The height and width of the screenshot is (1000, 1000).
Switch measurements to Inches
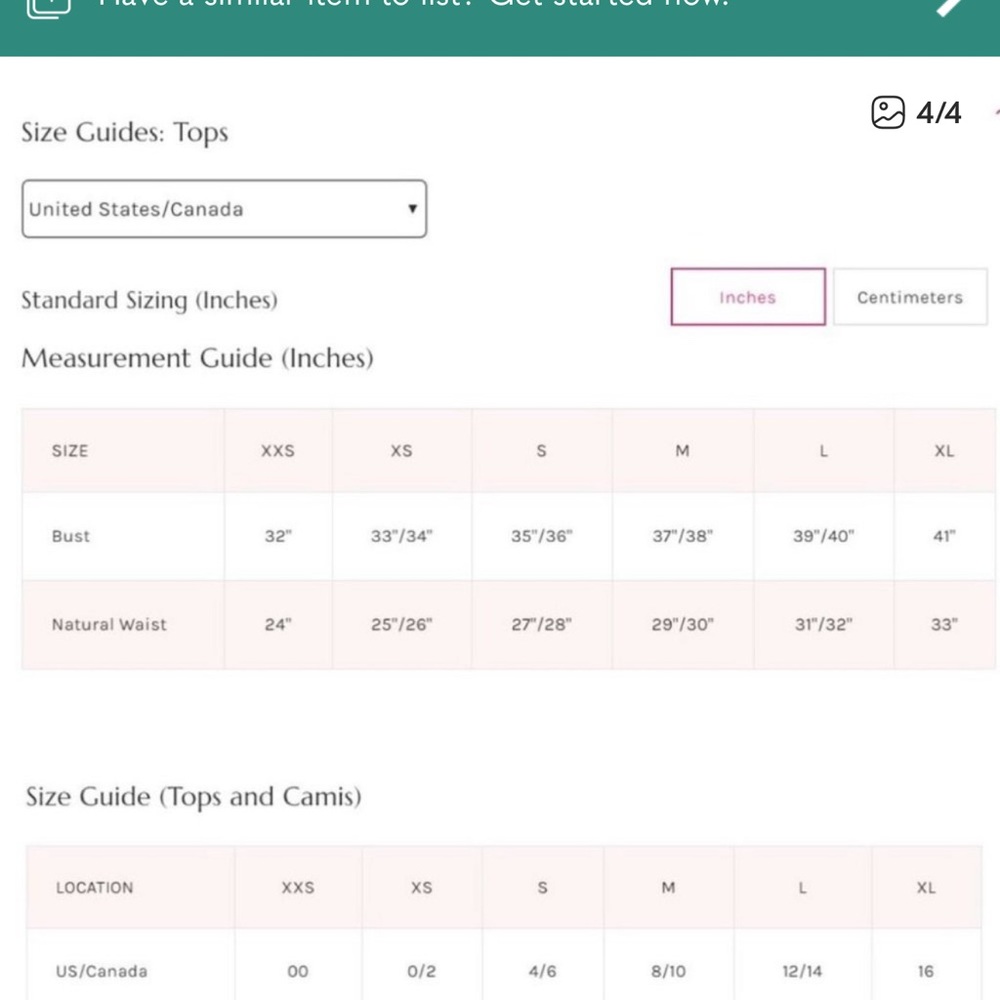[748, 297]
